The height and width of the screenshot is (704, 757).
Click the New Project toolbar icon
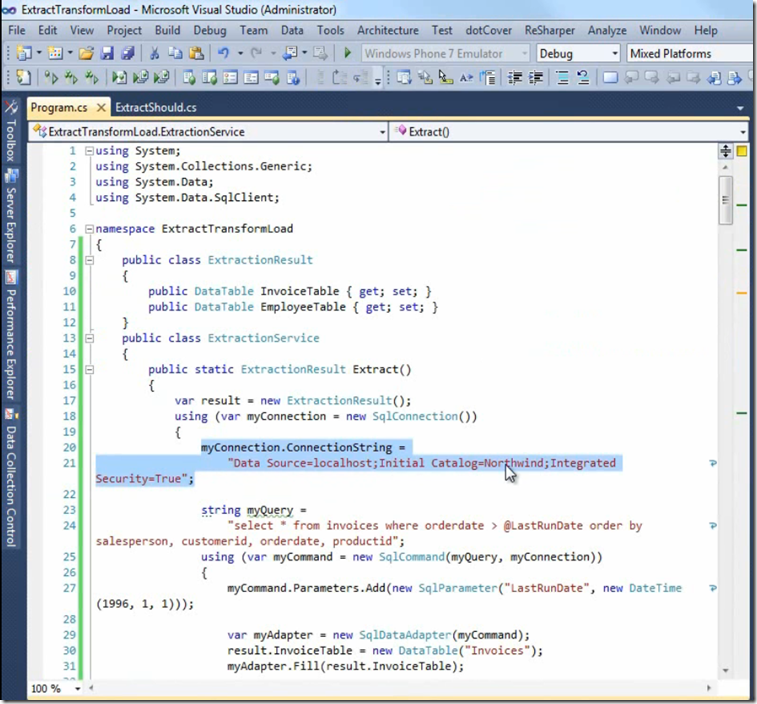click(x=24, y=53)
